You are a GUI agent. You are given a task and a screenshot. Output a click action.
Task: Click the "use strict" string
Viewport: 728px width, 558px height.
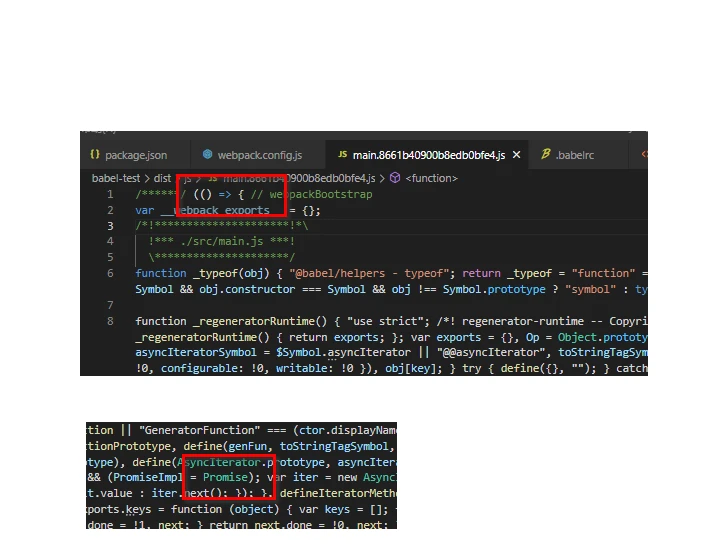point(388,321)
